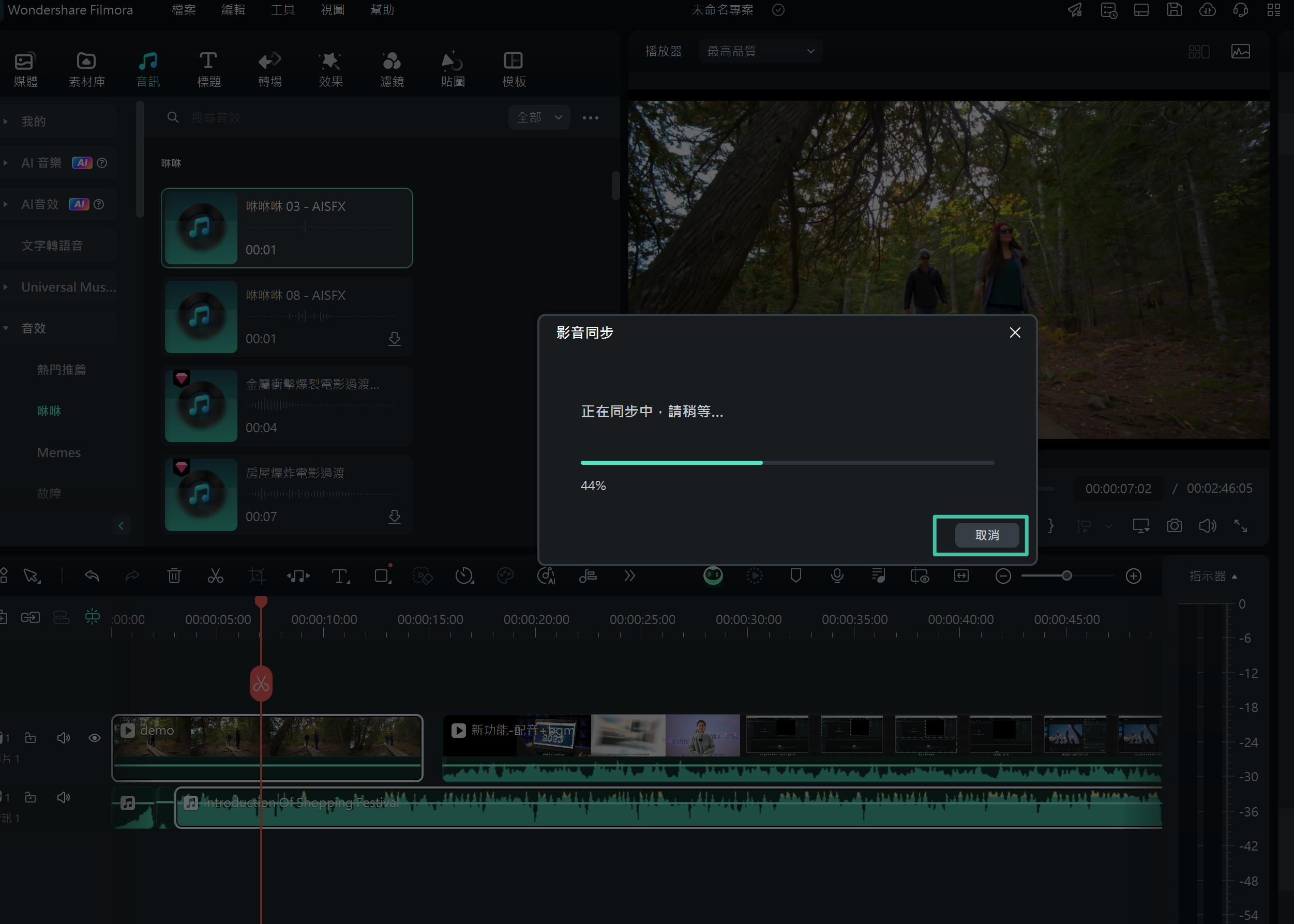The width and height of the screenshot is (1294, 924).
Task: Toggle visibility of video track 1
Action: [x=95, y=738]
